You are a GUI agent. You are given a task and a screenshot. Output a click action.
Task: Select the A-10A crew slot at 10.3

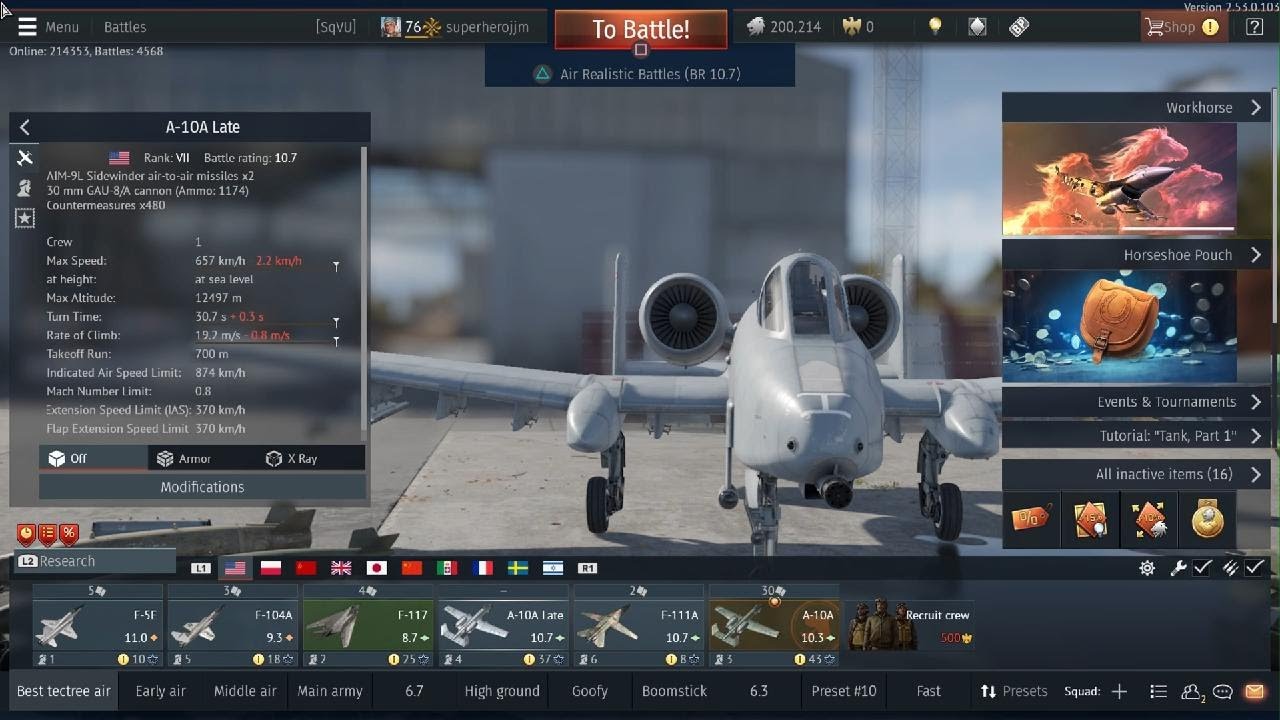[x=774, y=626]
